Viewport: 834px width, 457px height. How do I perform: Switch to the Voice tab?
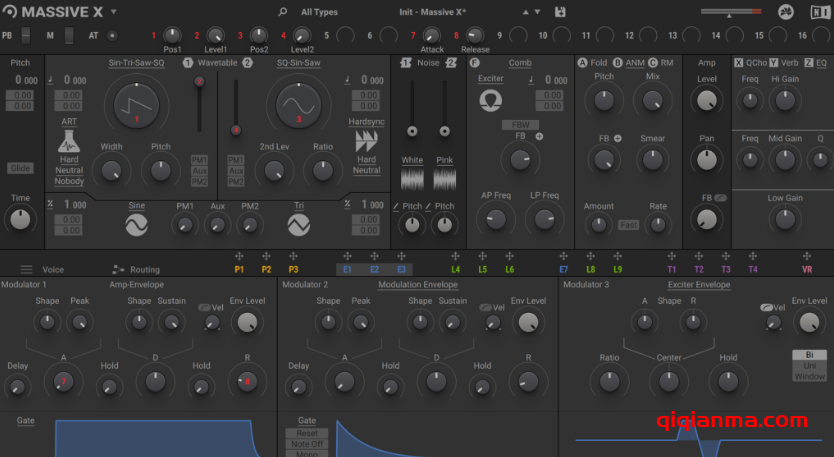(53, 270)
